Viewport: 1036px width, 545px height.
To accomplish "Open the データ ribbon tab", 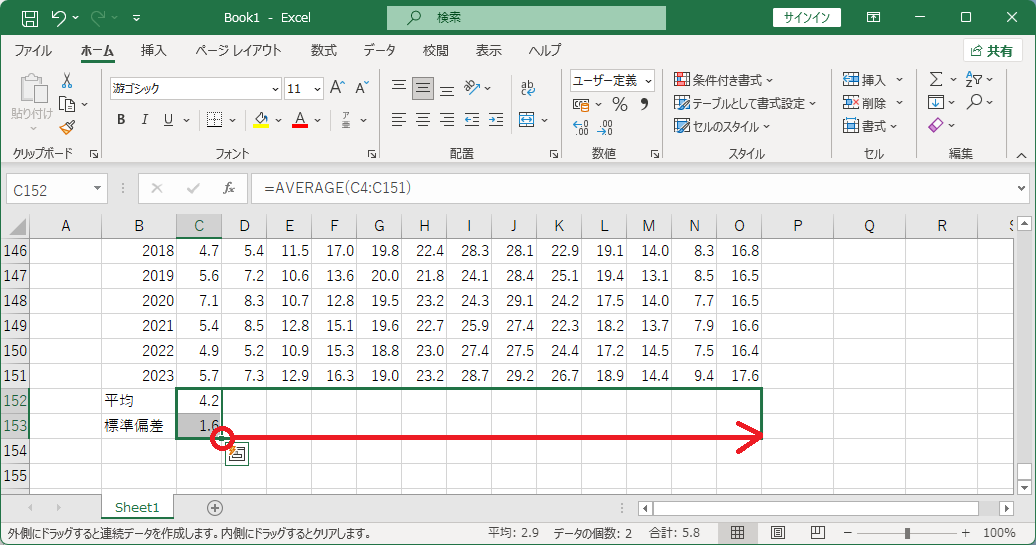I will point(379,51).
